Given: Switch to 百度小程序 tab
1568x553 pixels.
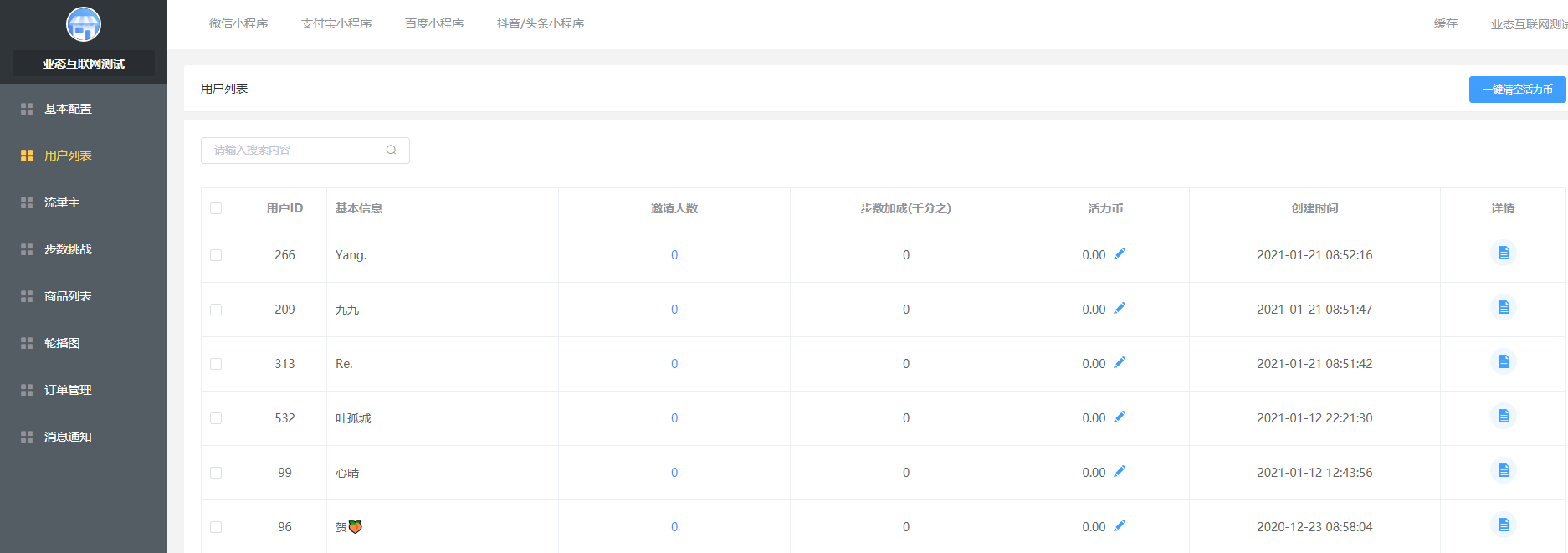Looking at the screenshot, I should point(434,23).
